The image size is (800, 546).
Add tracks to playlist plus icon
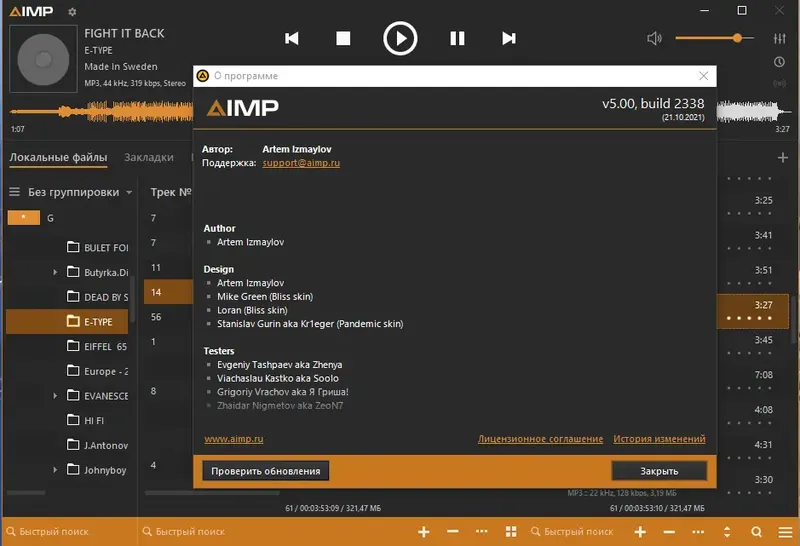coord(640,532)
